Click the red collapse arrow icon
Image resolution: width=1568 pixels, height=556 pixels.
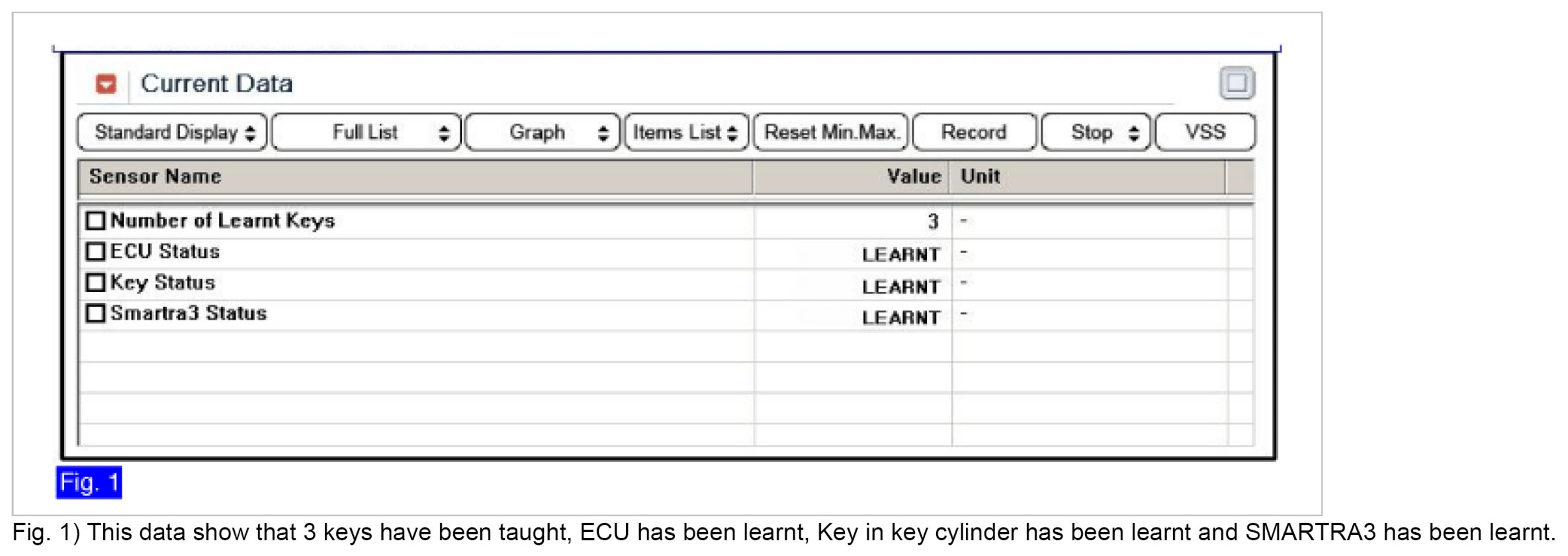[106, 84]
